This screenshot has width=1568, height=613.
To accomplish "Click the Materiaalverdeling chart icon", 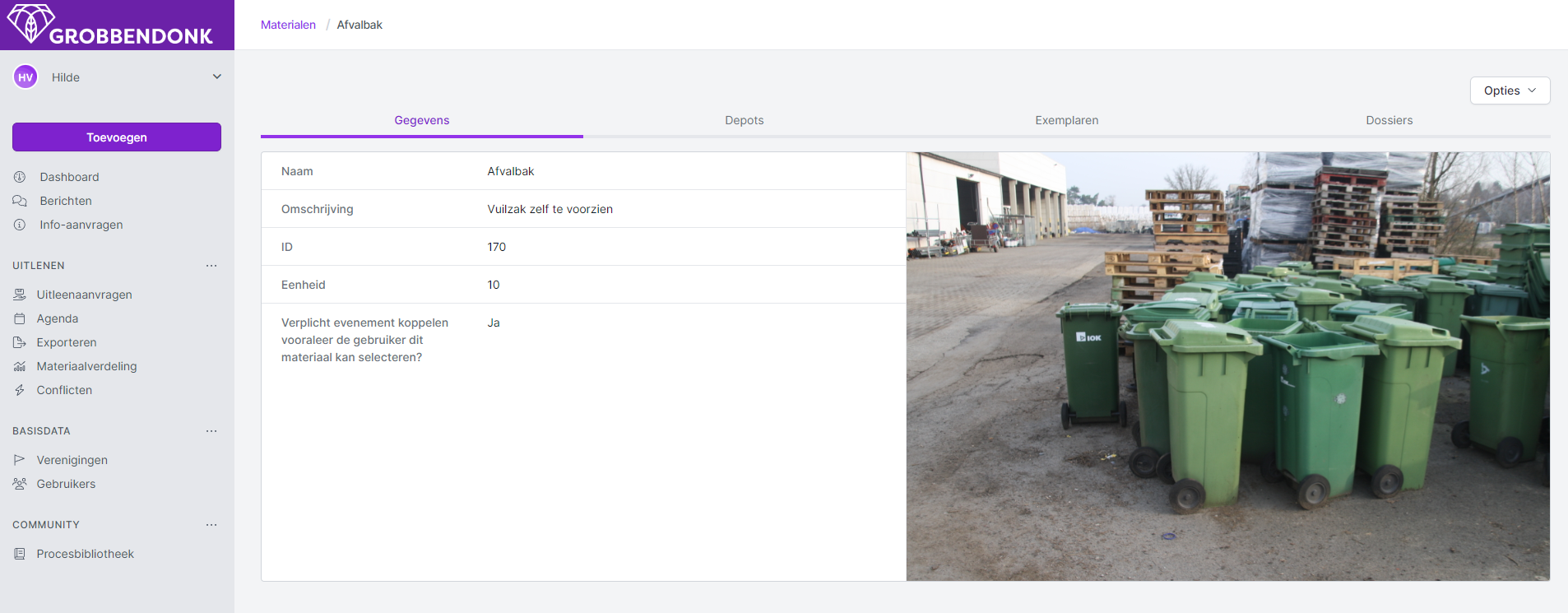I will [x=20, y=366].
